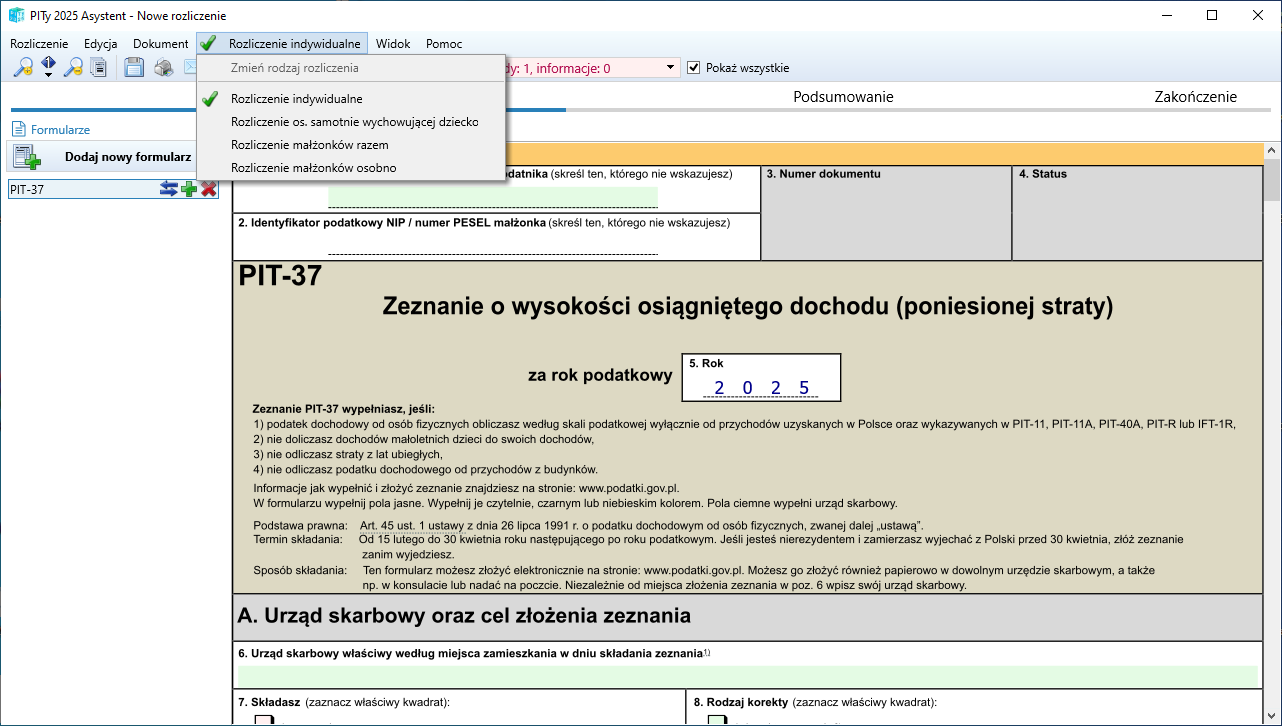Open the Dokument menu
The width and height of the screenshot is (1282, 726).
(x=160, y=44)
